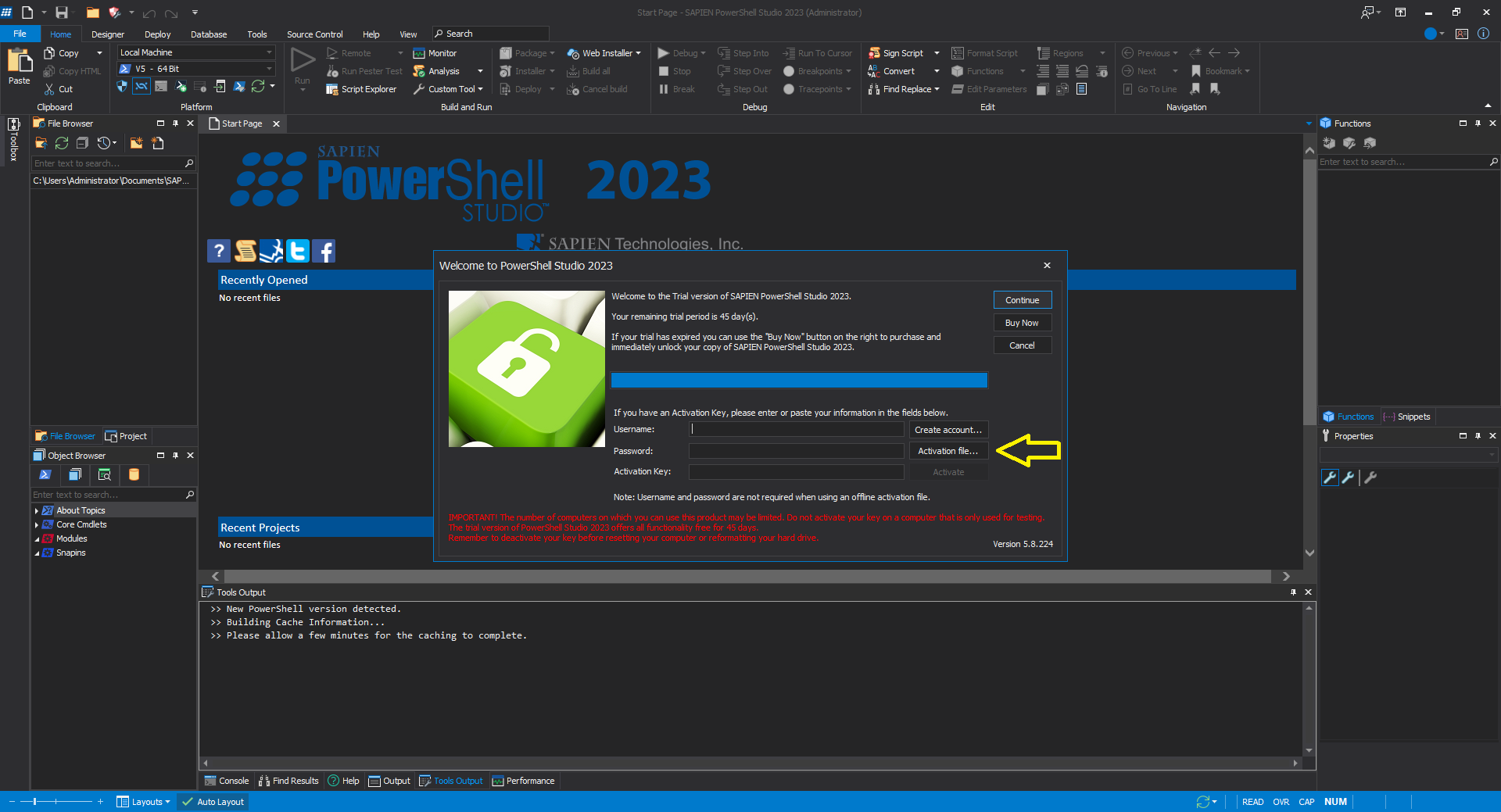Click the Open folder icon in the title bar
Viewport: 1501px width, 812px height.
coord(92,13)
